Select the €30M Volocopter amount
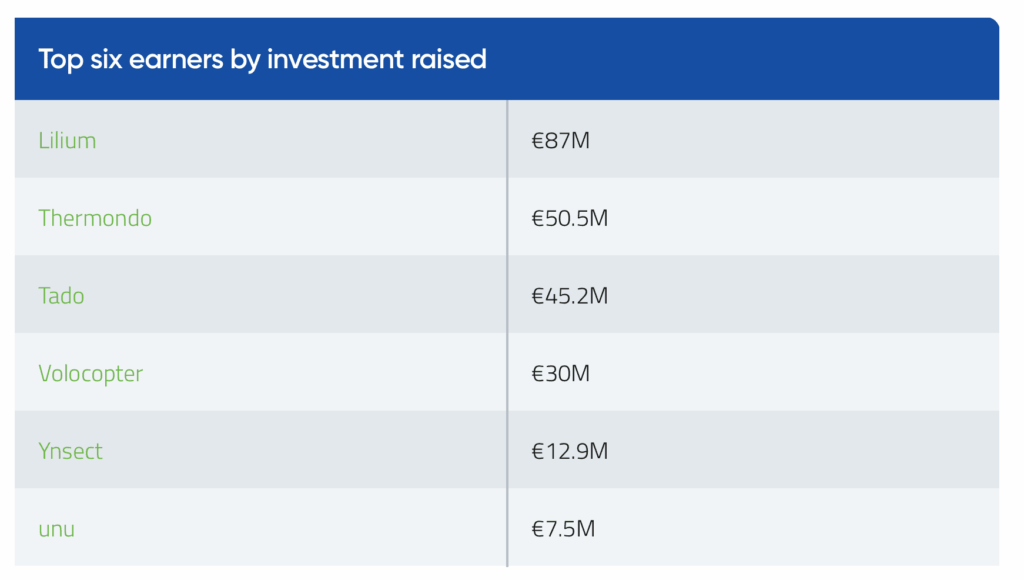This screenshot has width=1024, height=580. (561, 374)
